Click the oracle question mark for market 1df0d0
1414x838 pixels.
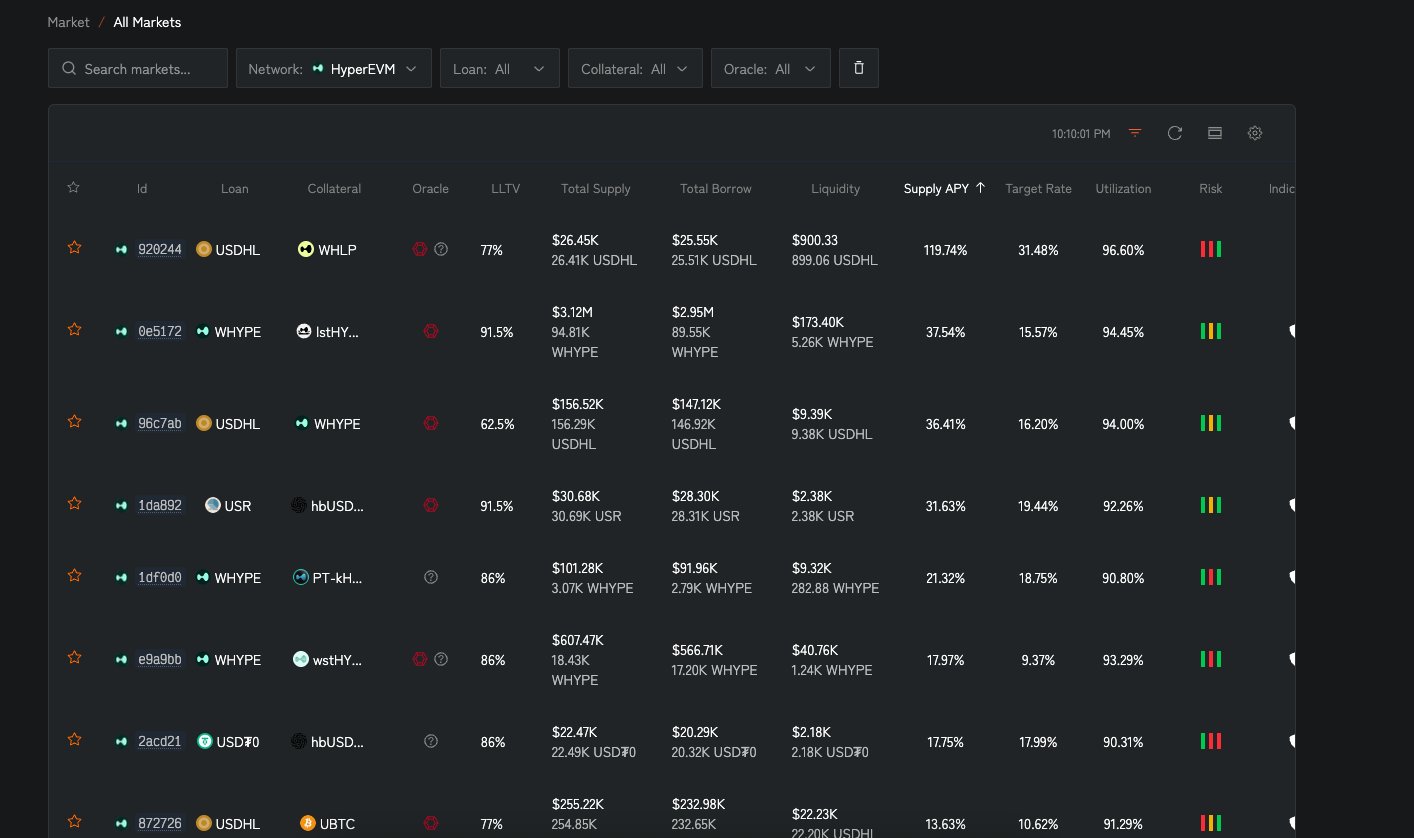tap(431, 577)
